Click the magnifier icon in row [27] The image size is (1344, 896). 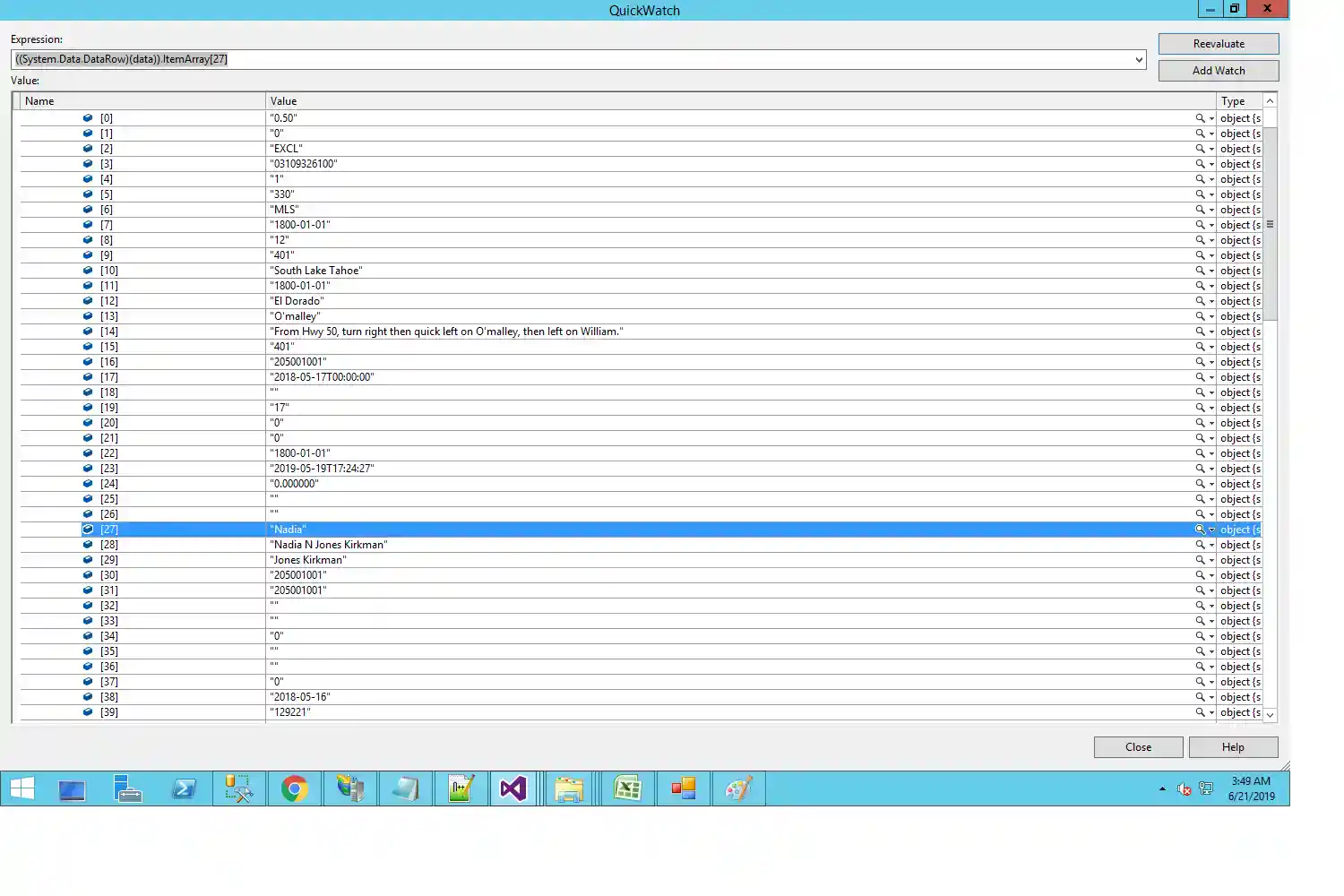pos(1200,530)
